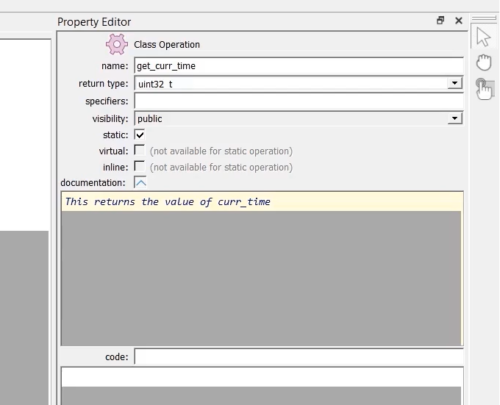The width and height of the screenshot is (500, 405).
Task: Click '(not available for static operation)' next to virtual
Action: (221, 151)
